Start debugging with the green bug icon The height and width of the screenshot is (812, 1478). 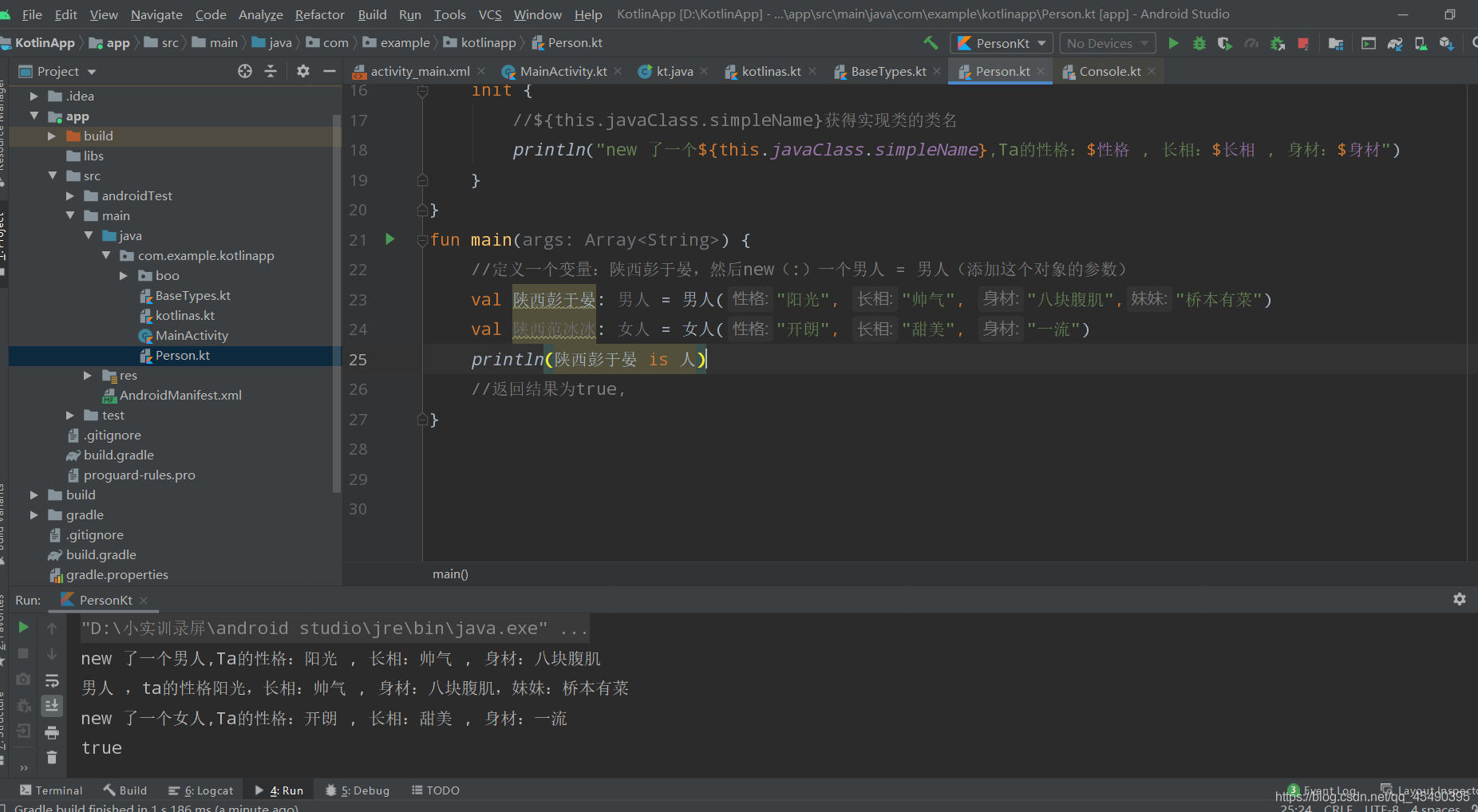point(1199,43)
